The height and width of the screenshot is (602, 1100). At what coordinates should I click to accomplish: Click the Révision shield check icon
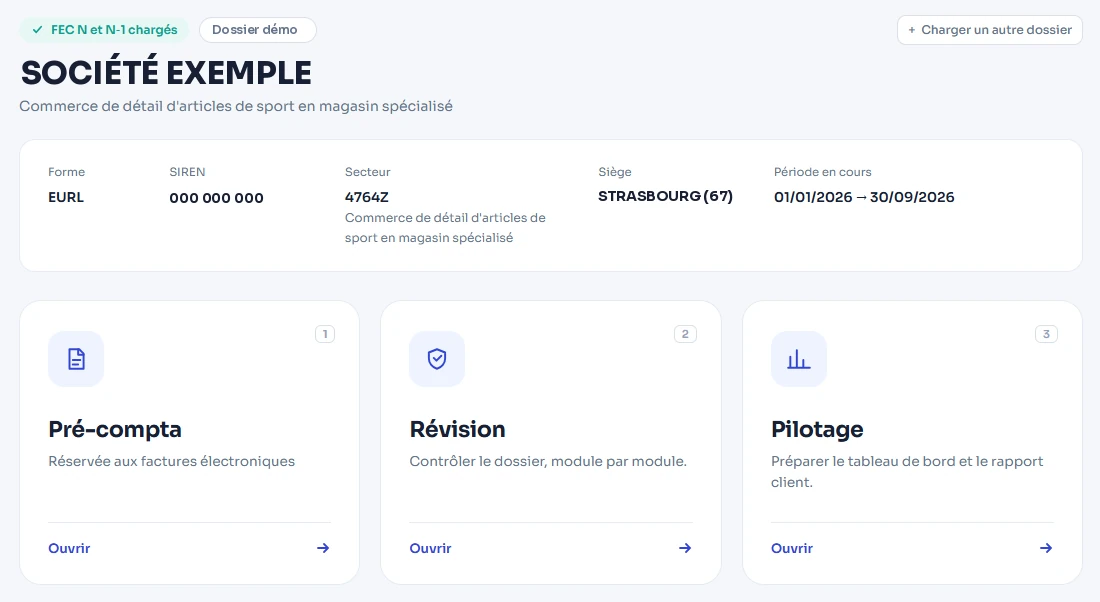click(437, 359)
